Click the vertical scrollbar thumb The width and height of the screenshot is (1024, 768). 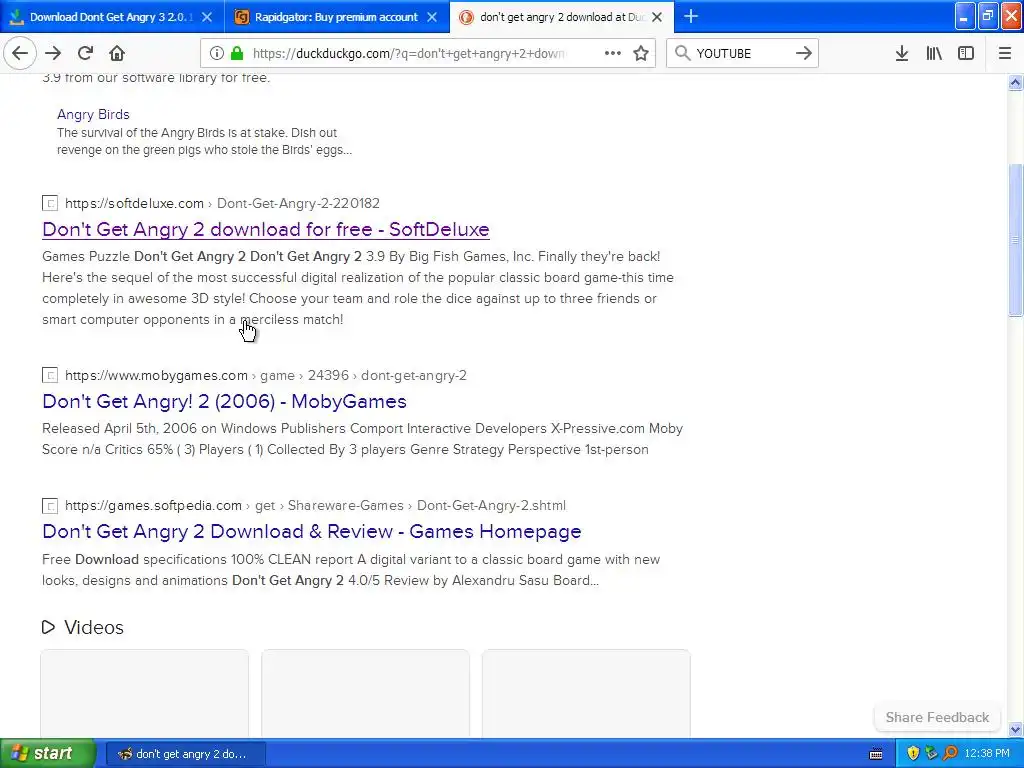(1015, 240)
